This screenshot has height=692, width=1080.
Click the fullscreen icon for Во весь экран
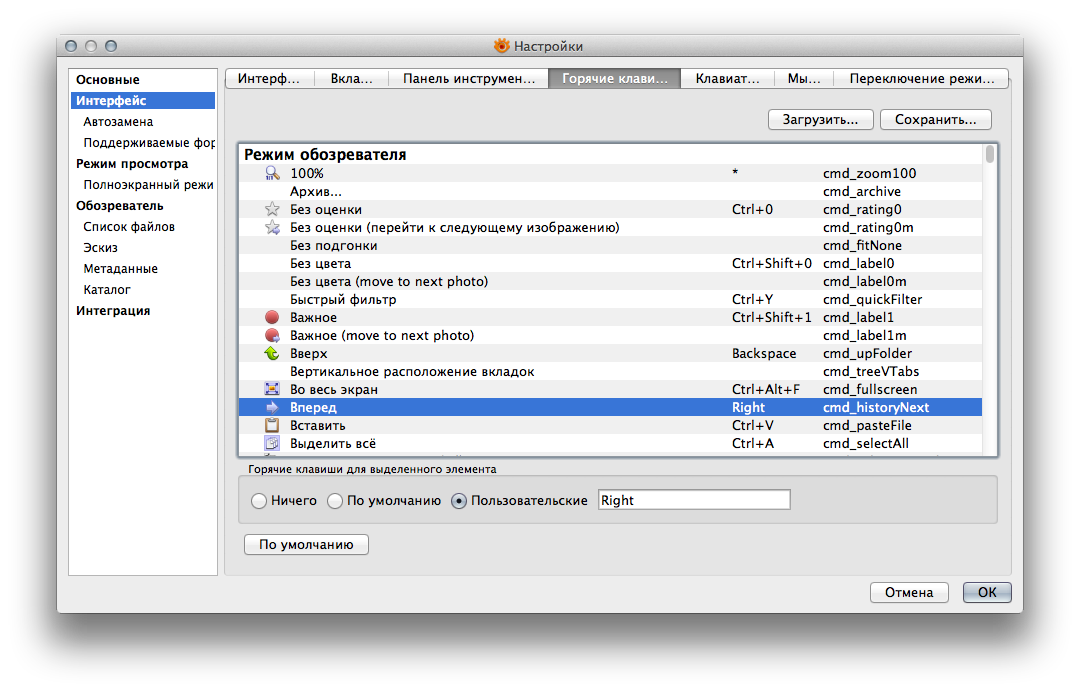click(272, 389)
